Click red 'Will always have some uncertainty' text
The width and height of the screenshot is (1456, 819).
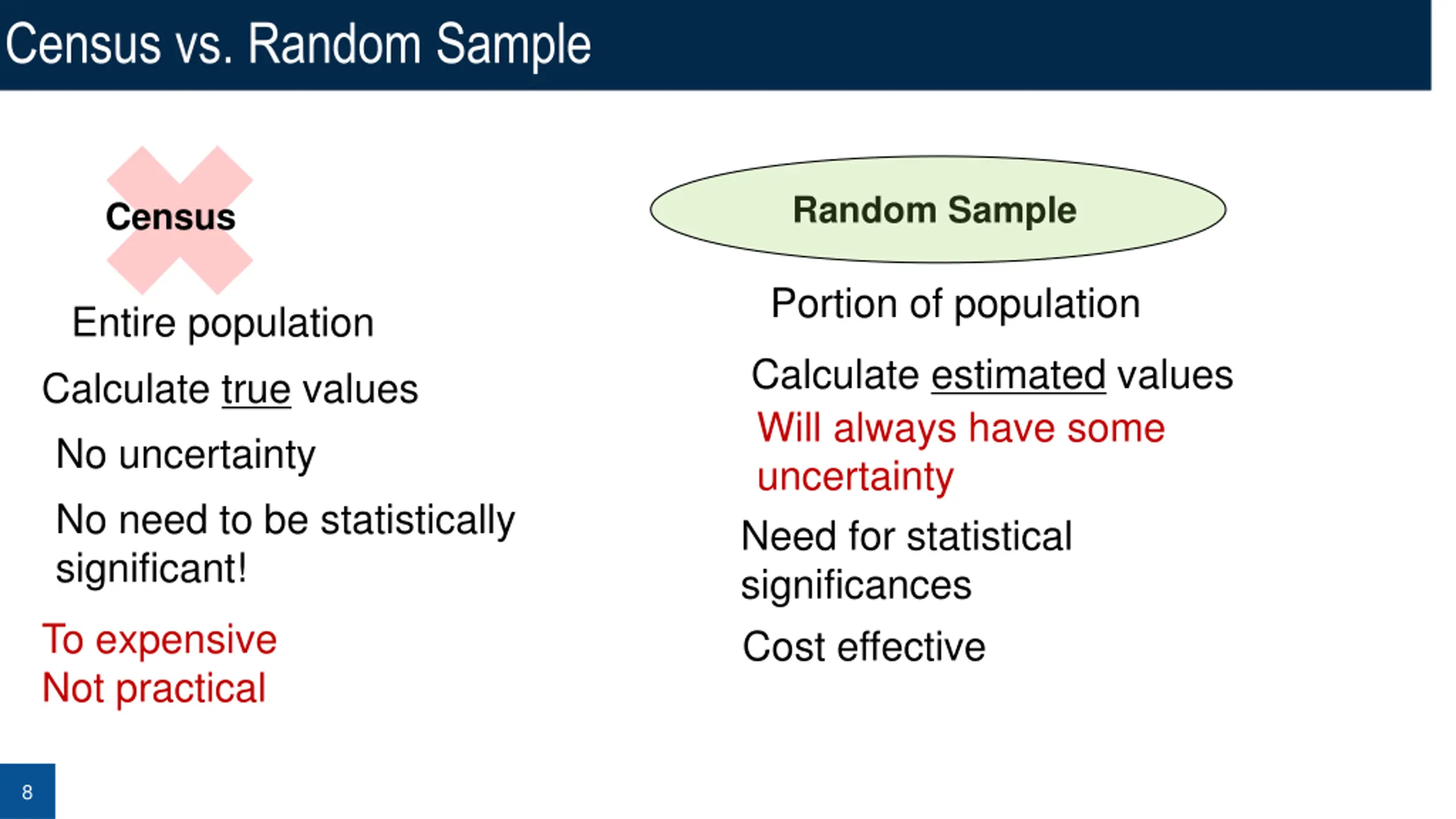coord(961,452)
